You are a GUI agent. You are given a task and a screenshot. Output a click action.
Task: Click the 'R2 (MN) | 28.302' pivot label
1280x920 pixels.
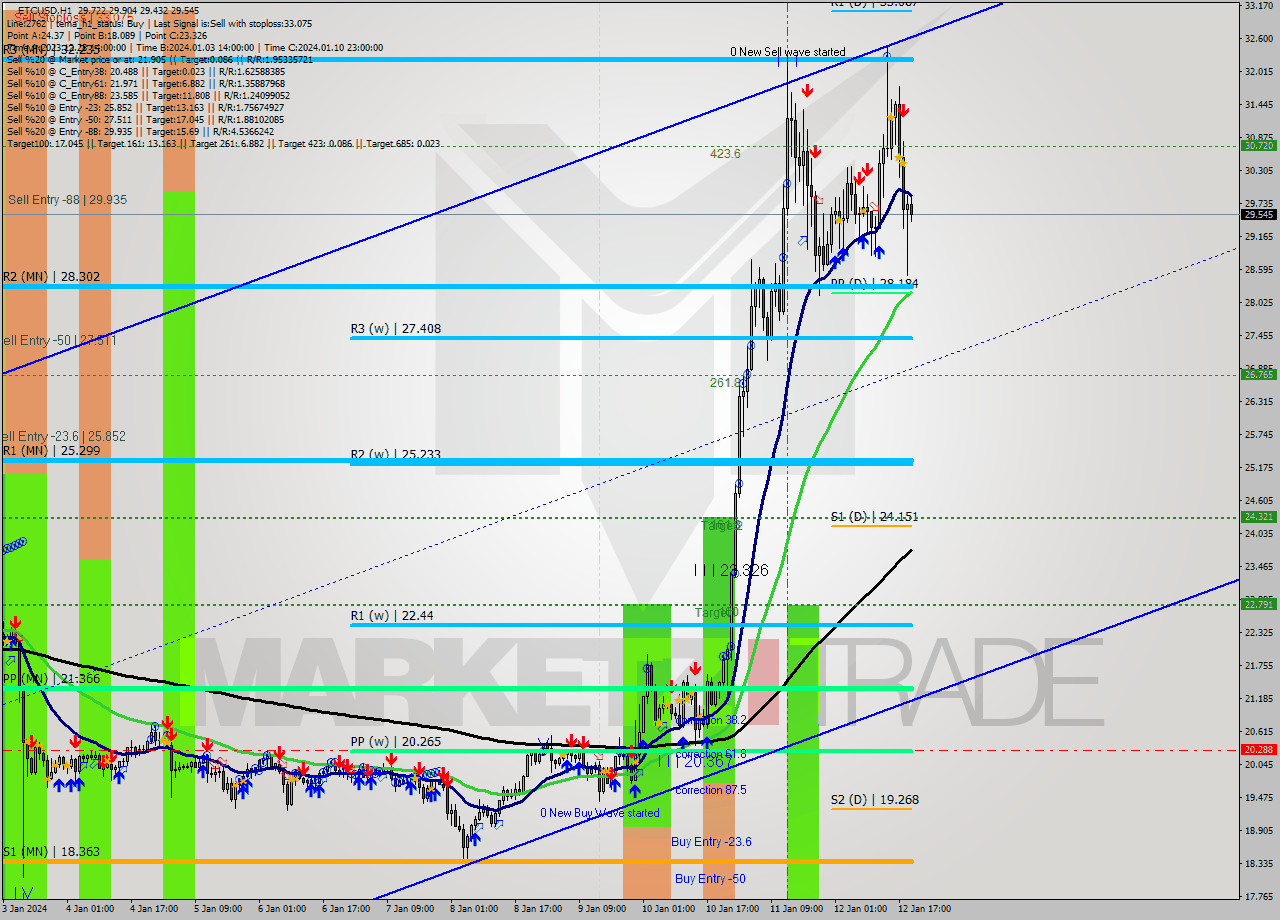(51, 276)
